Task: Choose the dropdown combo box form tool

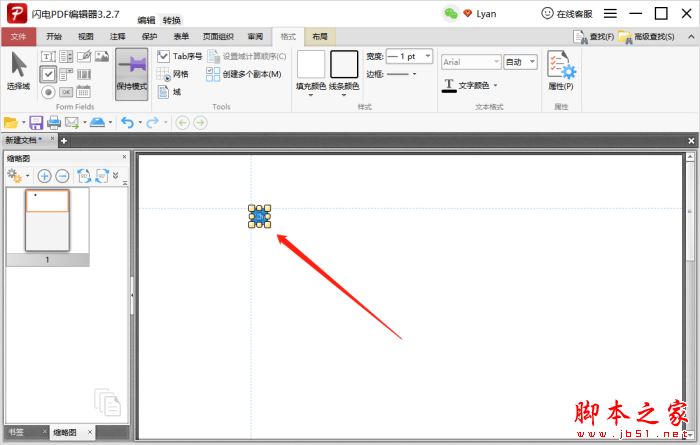Action: tap(66, 74)
